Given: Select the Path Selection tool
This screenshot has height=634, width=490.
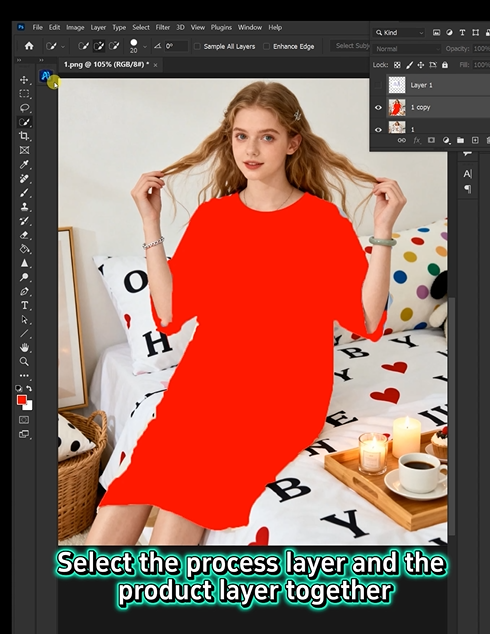Looking at the screenshot, I should [x=24, y=319].
